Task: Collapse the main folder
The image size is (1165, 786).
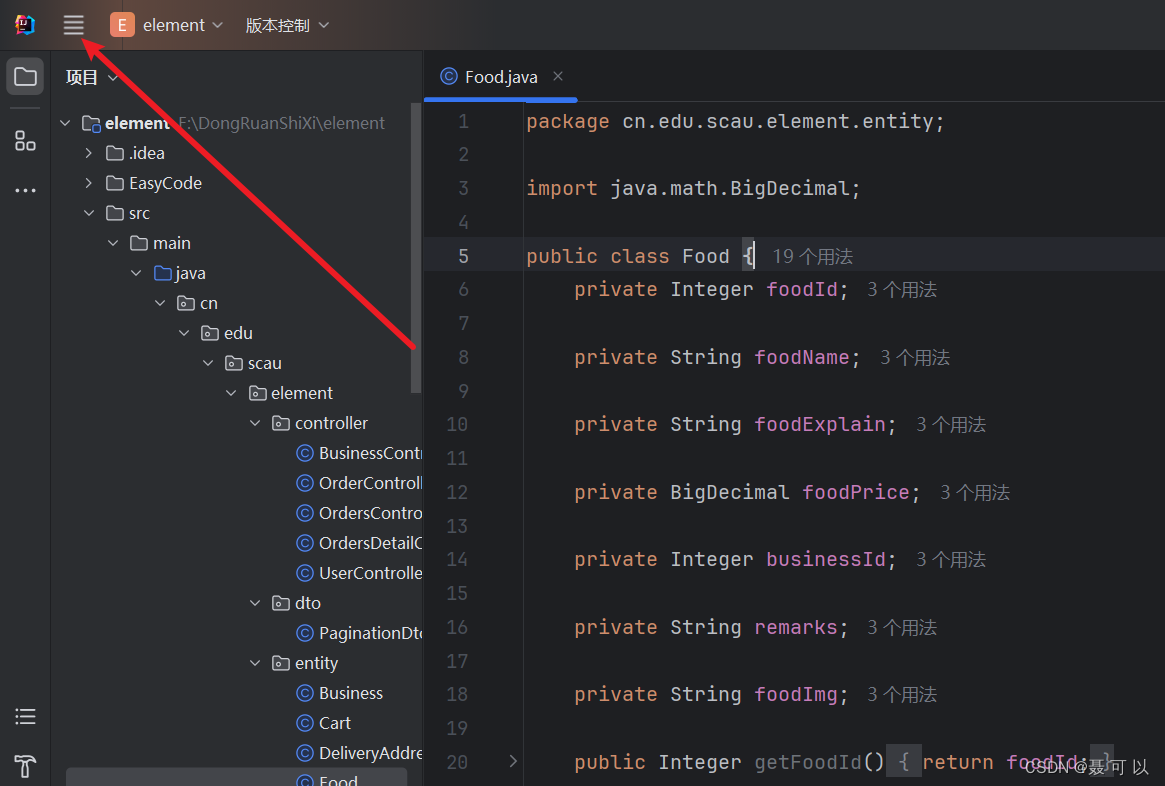Action: [x=113, y=243]
